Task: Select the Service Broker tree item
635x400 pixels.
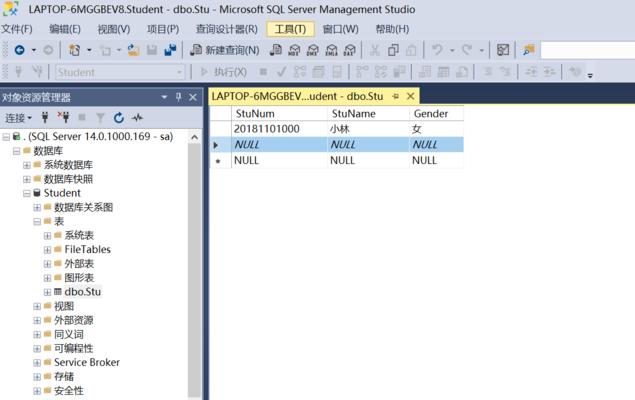Action: [x=87, y=362]
